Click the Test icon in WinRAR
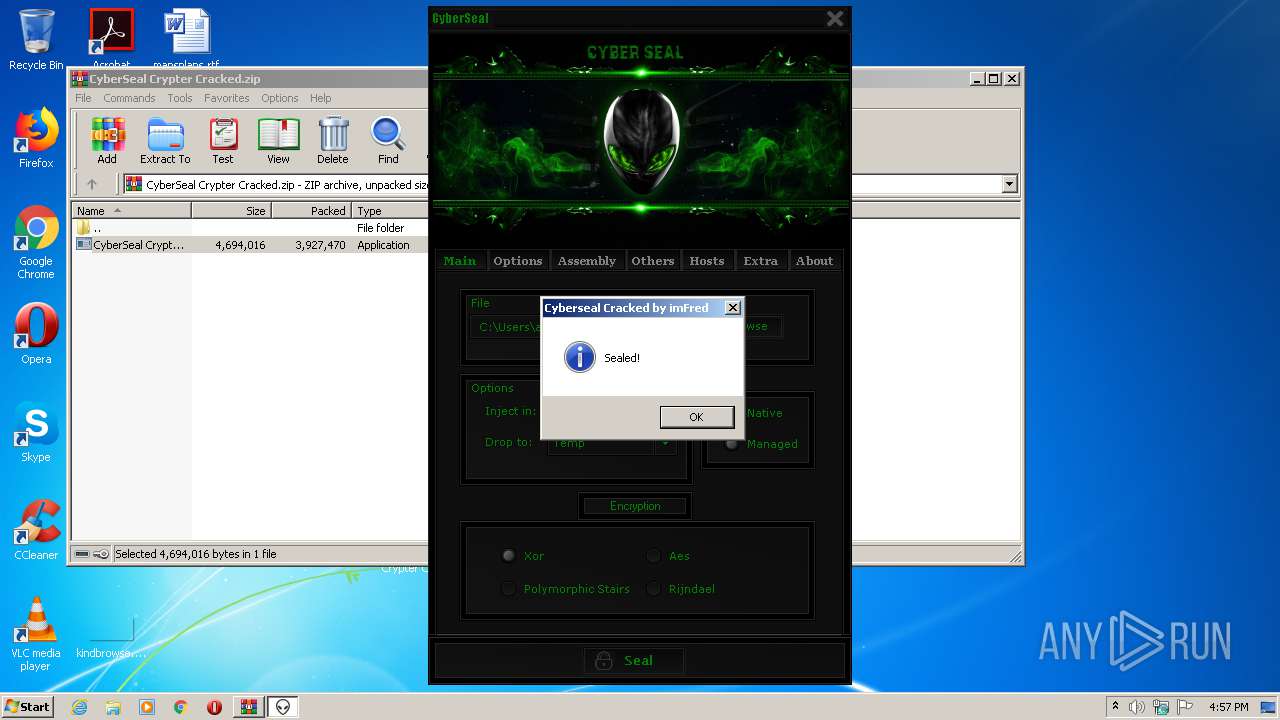Screen dimensions: 1280x720 (223, 141)
